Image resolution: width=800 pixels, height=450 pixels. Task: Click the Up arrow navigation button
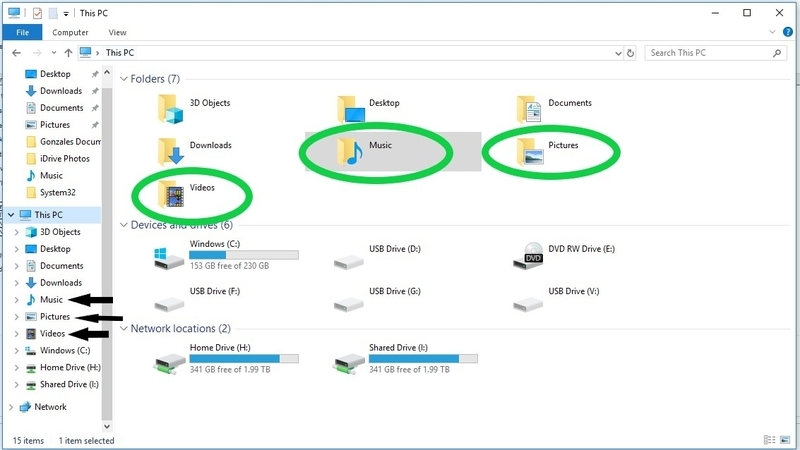68,52
